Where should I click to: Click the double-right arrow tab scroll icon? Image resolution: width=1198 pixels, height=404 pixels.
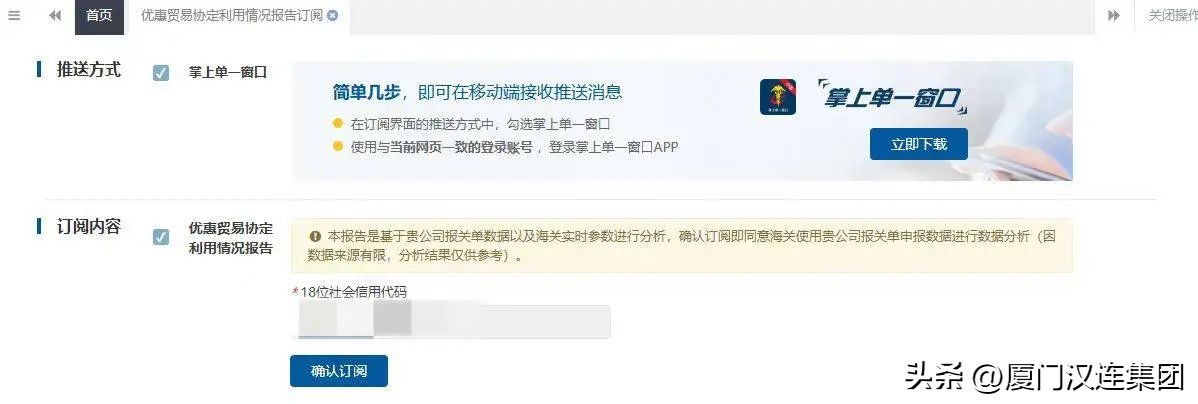(x=1114, y=15)
